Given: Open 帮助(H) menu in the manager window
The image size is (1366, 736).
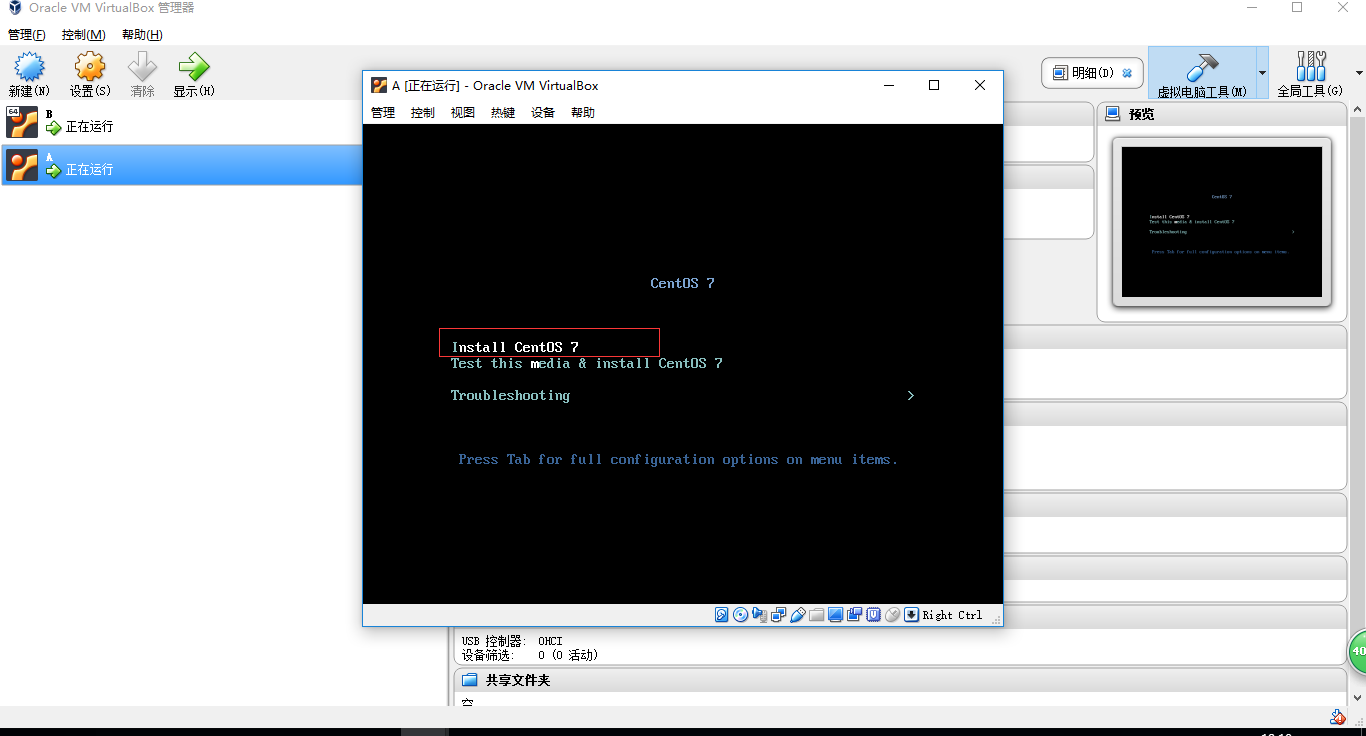Looking at the screenshot, I should tap(142, 35).
